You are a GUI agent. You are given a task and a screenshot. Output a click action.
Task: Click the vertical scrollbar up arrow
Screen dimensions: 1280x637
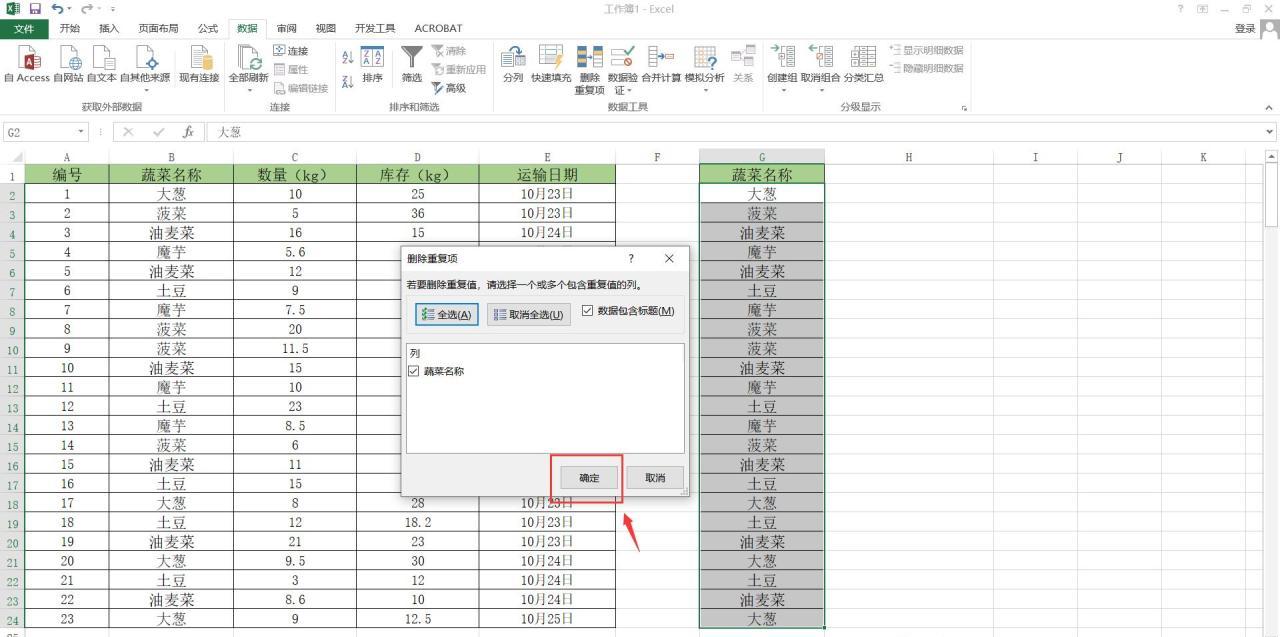pyautogui.click(x=1272, y=157)
